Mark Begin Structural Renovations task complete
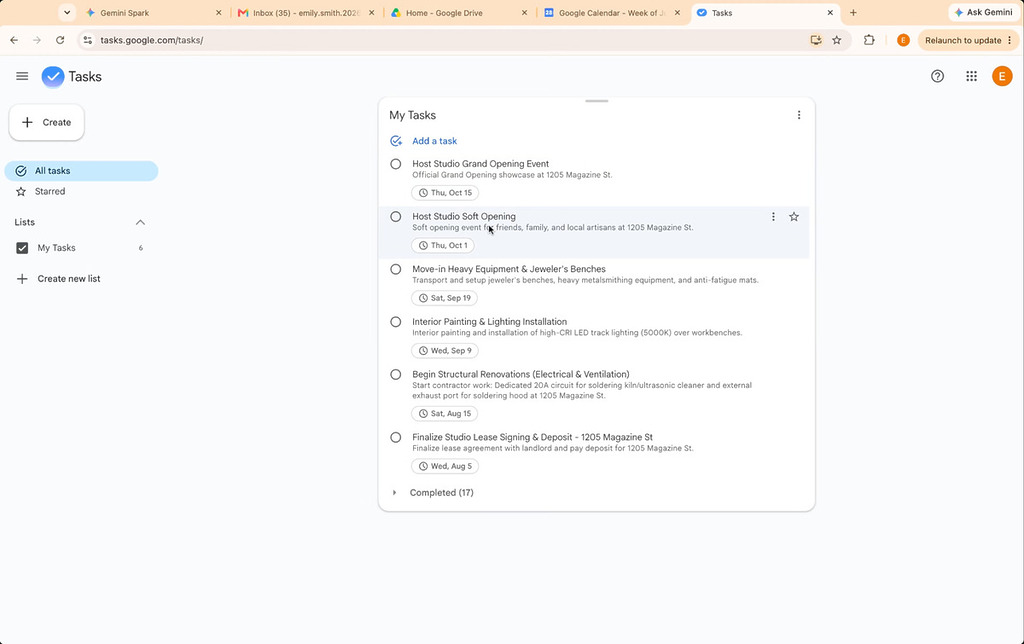Viewport: 1024px width, 644px height. point(396,375)
